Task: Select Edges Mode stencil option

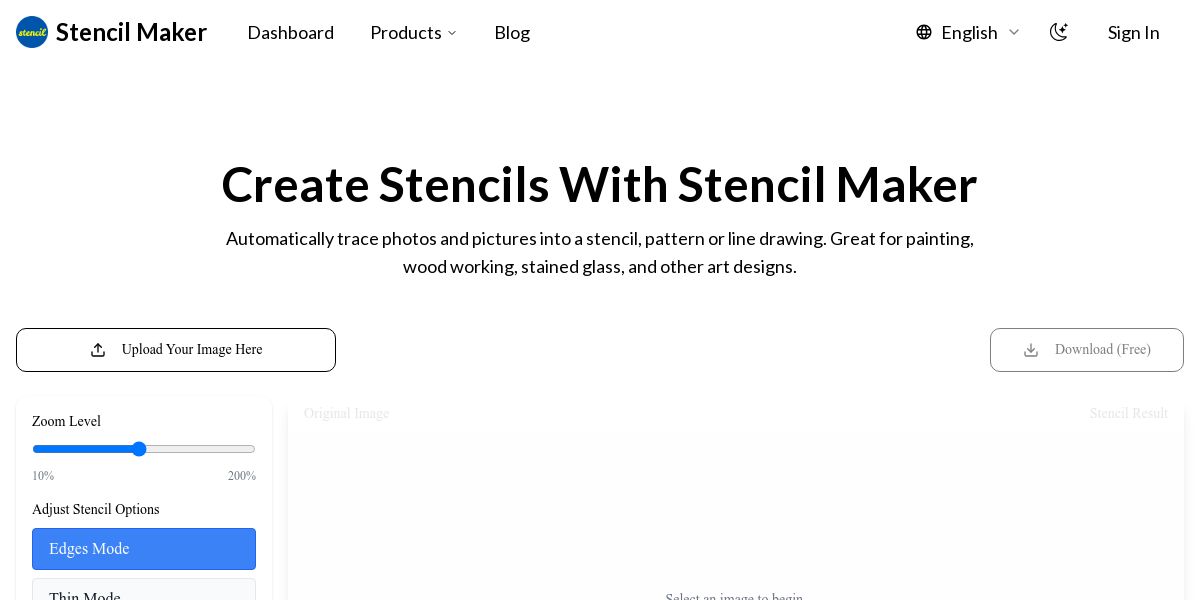Action: (x=144, y=549)
